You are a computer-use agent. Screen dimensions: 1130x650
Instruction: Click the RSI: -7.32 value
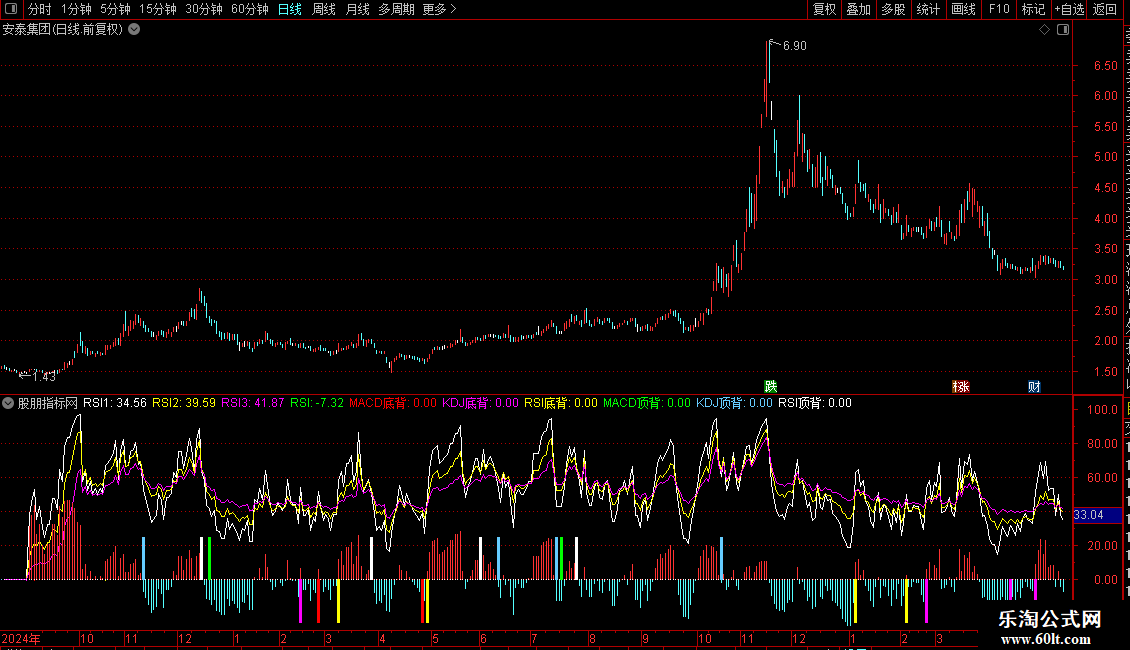(317, 403)
